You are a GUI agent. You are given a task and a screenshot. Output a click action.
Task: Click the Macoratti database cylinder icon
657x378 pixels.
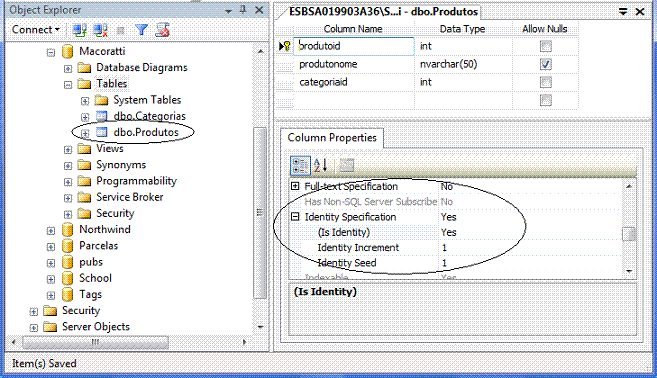pos(67,52)
